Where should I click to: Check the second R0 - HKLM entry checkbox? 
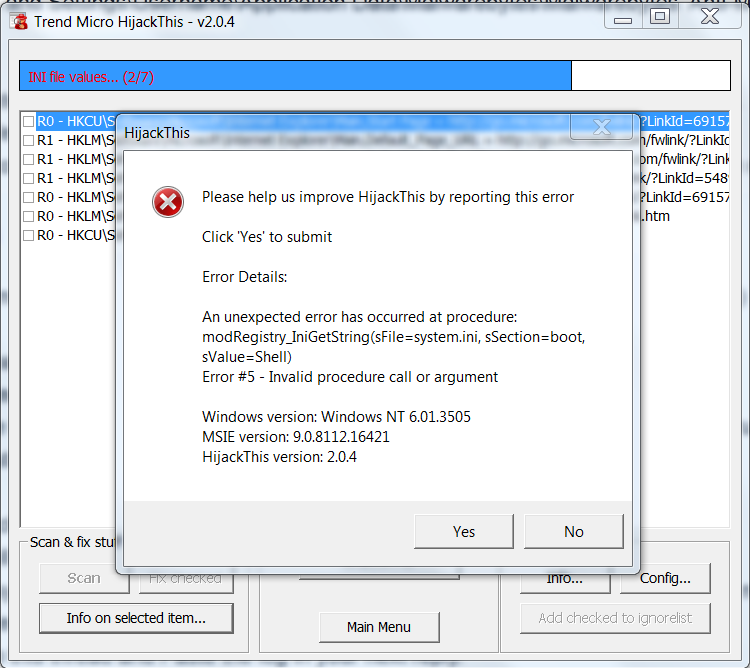coord(29,217)
